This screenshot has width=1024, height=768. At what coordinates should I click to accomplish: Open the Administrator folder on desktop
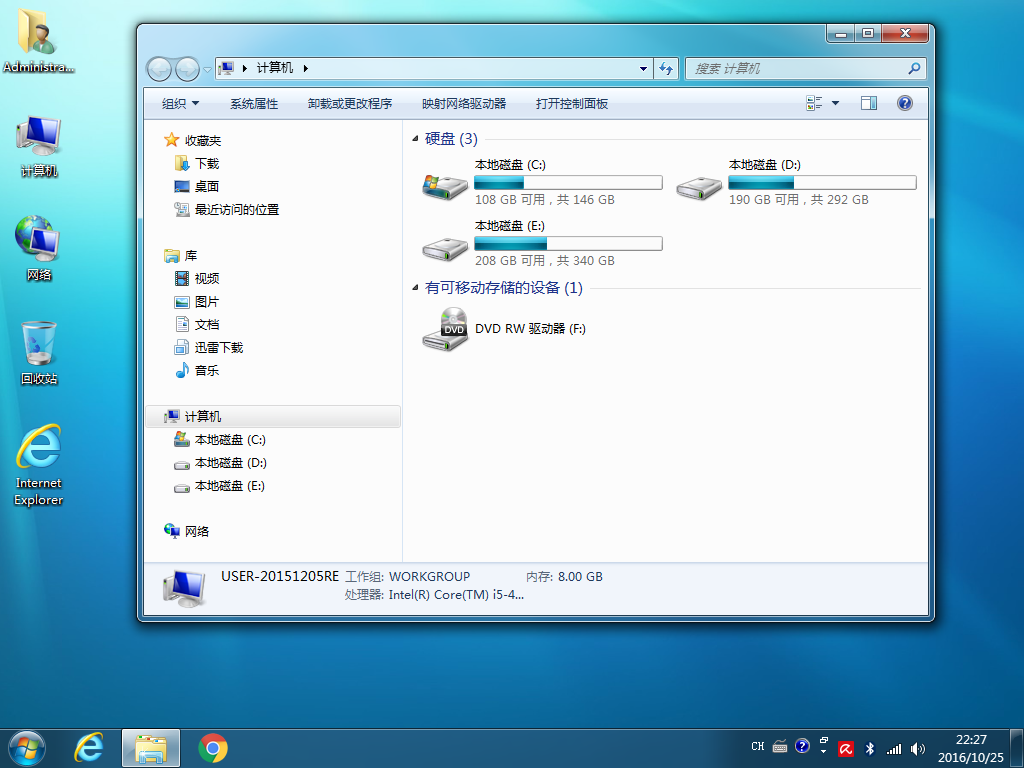click(38, 39)
